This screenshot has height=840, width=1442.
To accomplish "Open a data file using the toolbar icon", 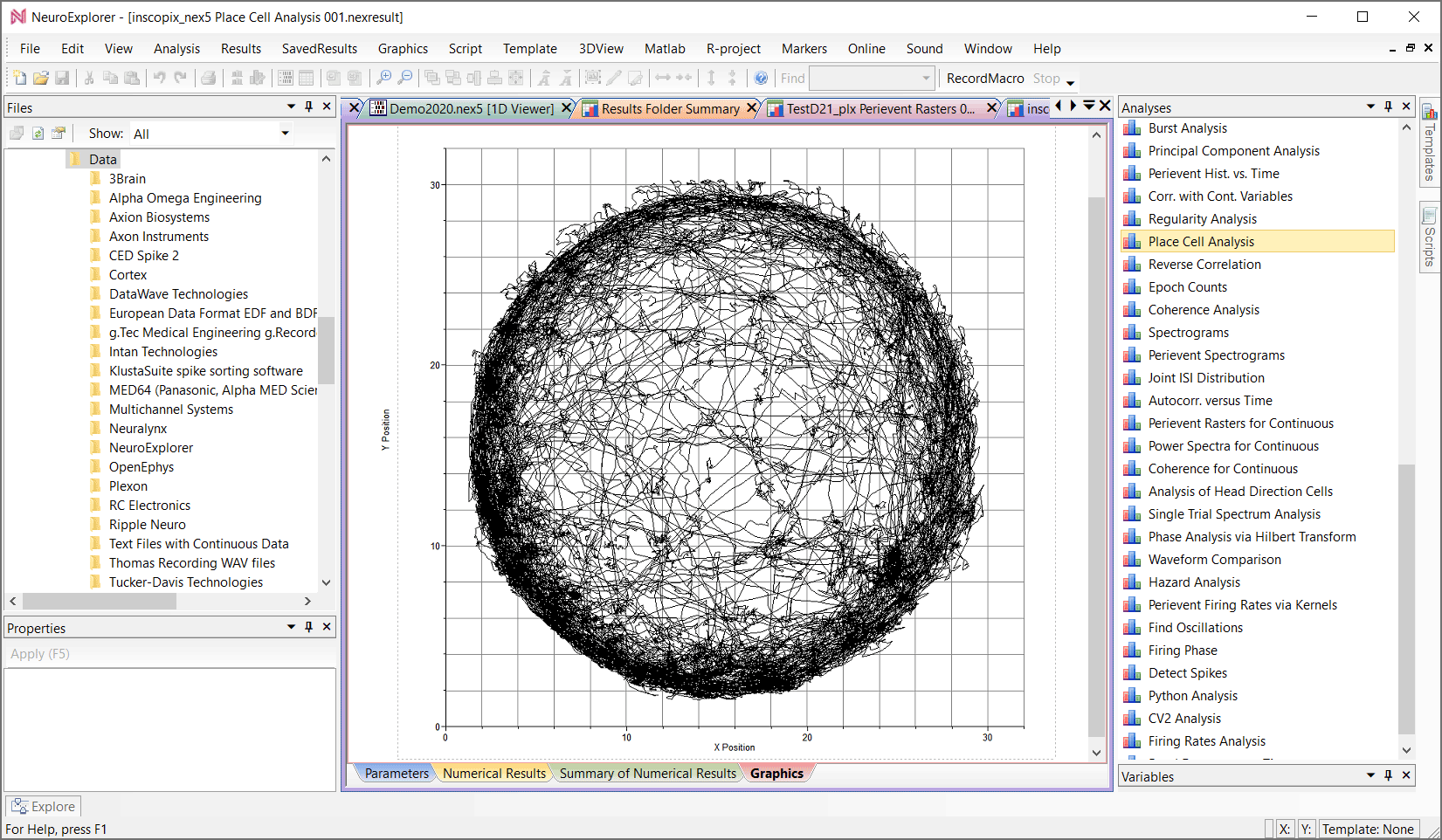I will click(40, 78).
